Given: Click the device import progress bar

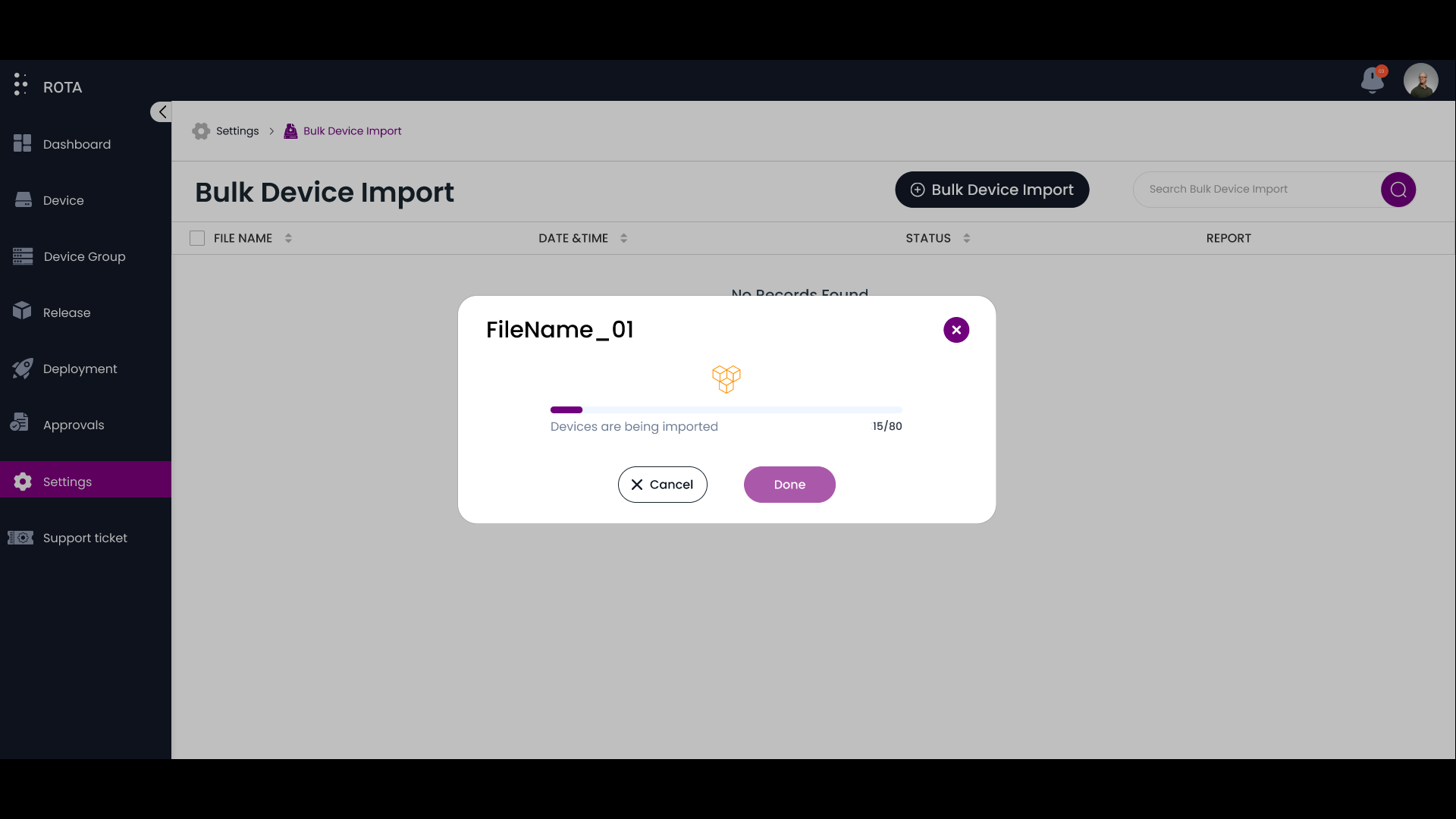Looking at the screenshot, I should coord(726,410).
